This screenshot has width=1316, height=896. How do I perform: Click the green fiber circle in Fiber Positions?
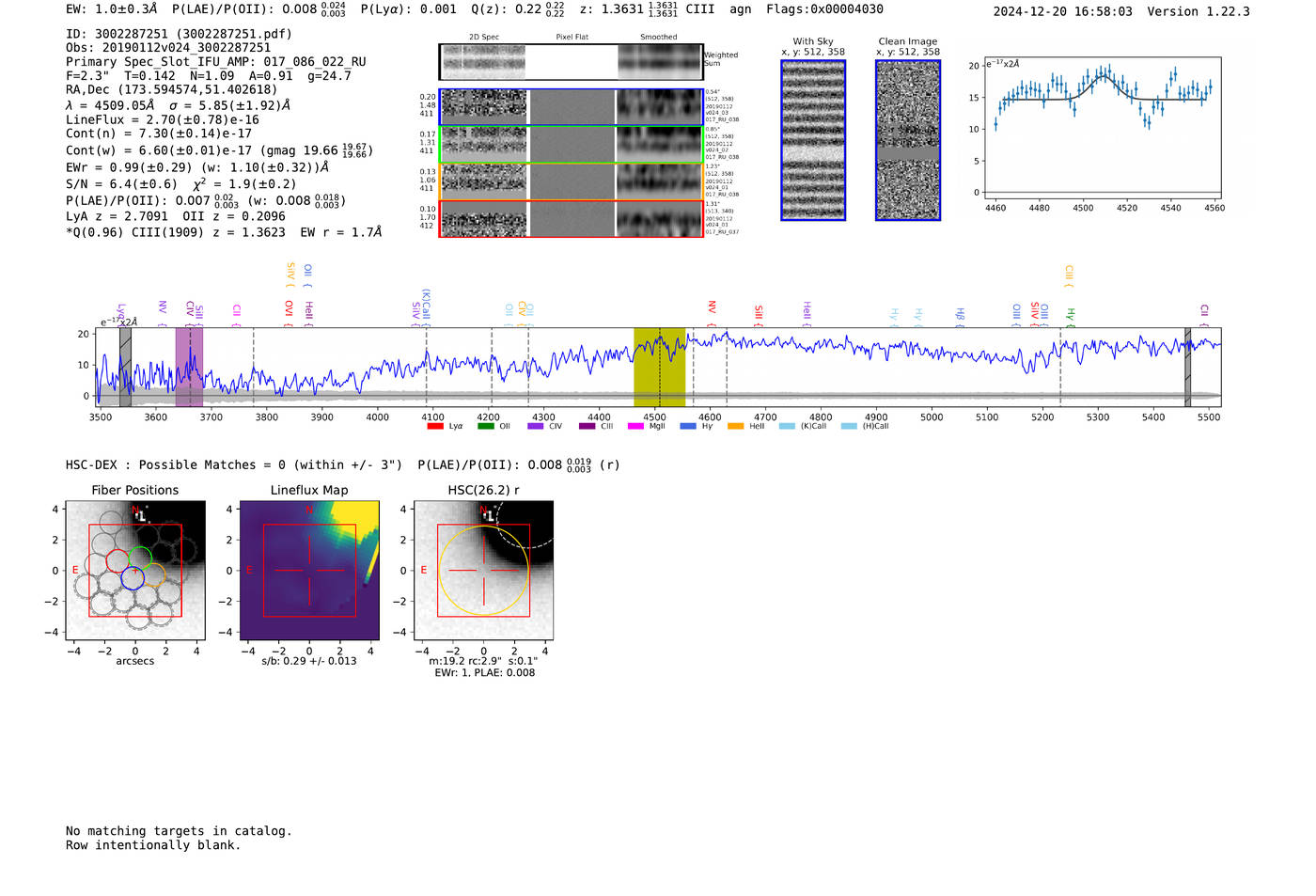[140, 558]
